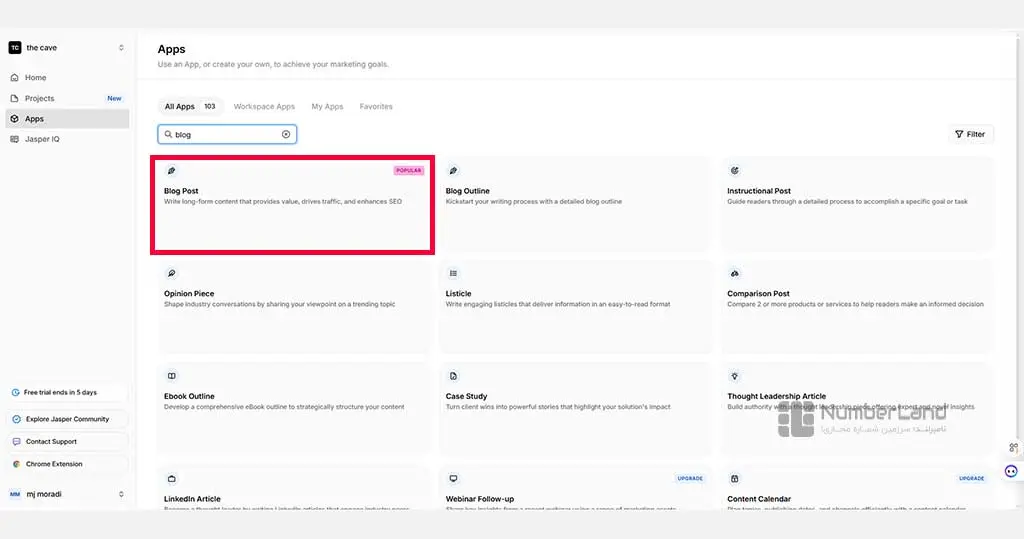Click the shortcuts icon above chat assistant
This screenshot has width=1024, height=539.
(x=1013, y=448)
